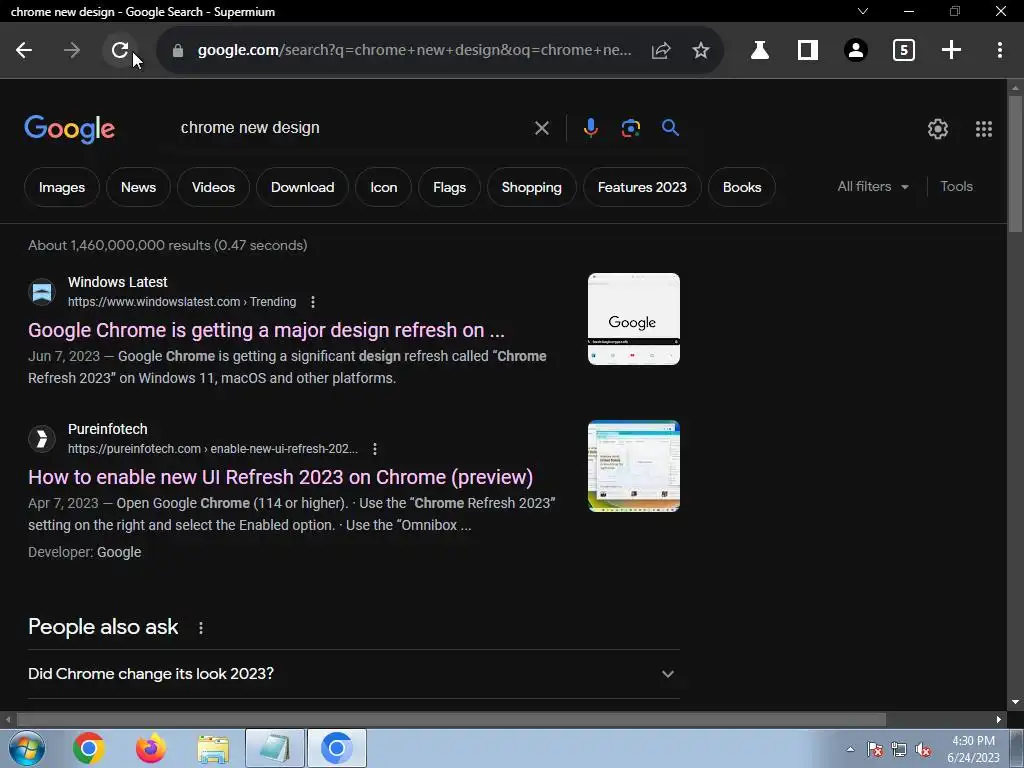
Task: Open the Pureinfotech source link
Action: click(212, 449)
